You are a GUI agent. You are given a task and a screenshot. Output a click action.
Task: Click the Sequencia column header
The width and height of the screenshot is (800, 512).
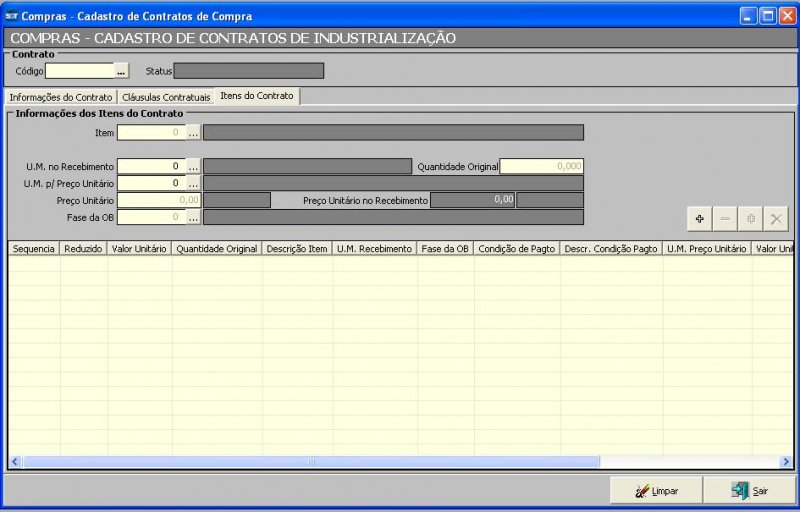pos(34,248)
